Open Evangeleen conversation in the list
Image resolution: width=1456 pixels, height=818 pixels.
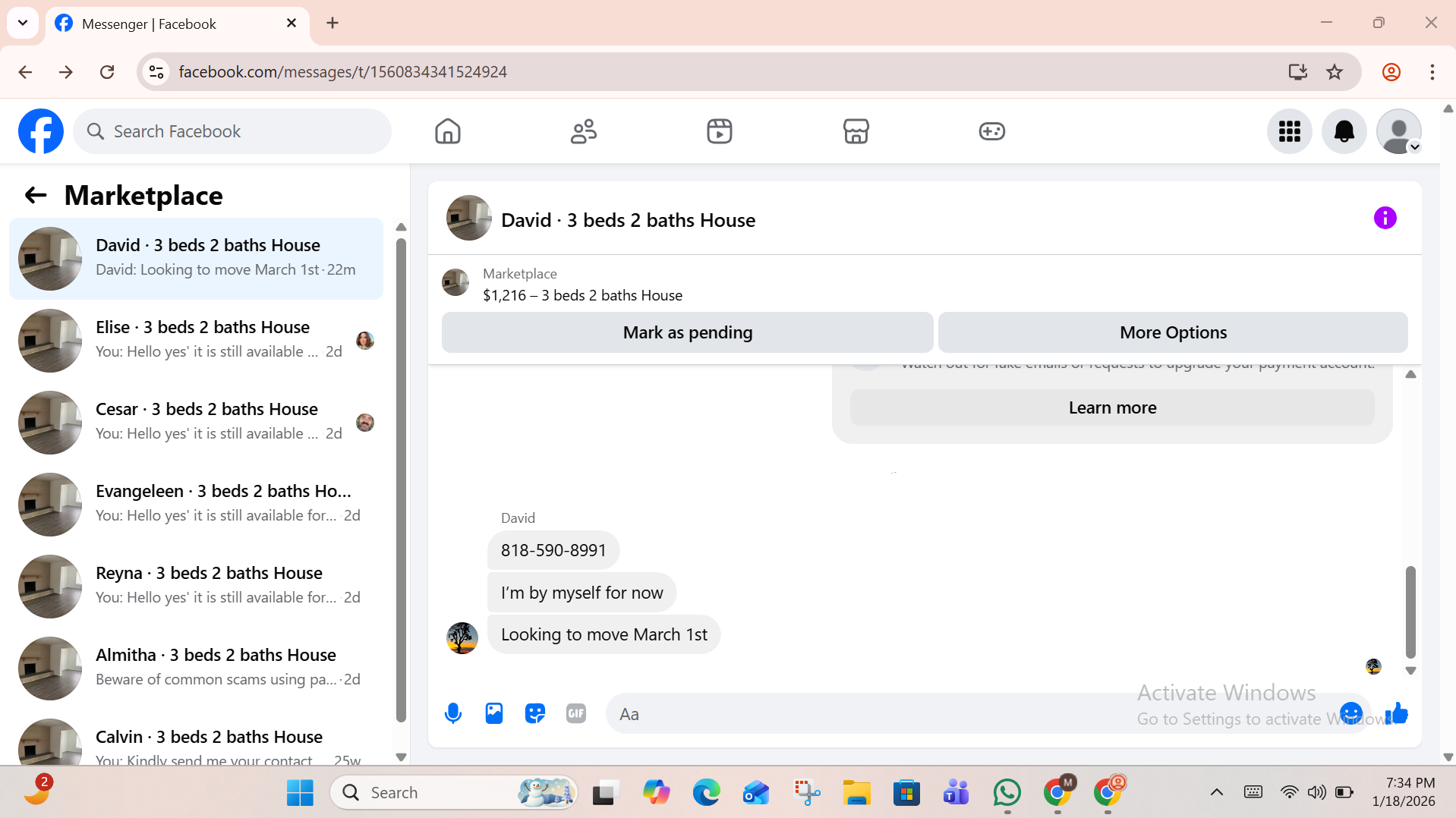click(x=196, y=505)
